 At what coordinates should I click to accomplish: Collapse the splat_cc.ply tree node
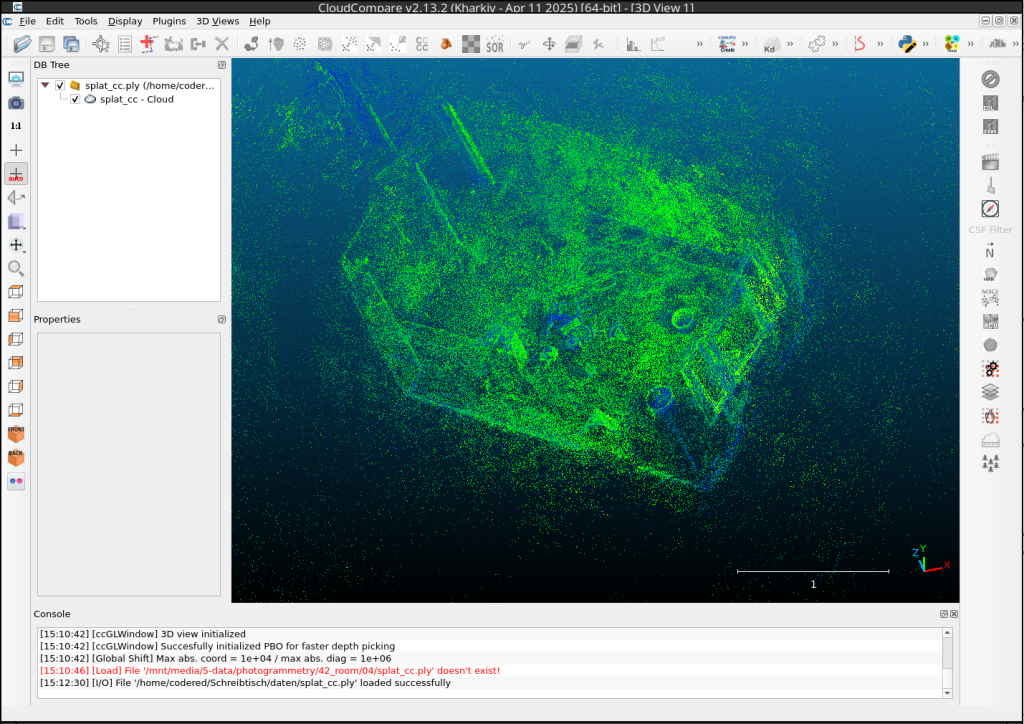pyautogui.click(x=45, y=86)
